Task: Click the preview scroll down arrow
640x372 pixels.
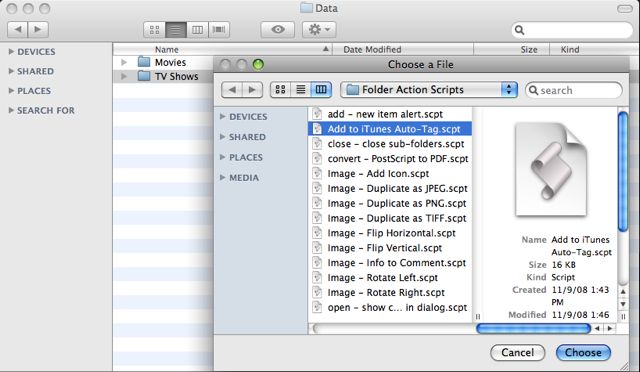Action: (x=623, y=304)
